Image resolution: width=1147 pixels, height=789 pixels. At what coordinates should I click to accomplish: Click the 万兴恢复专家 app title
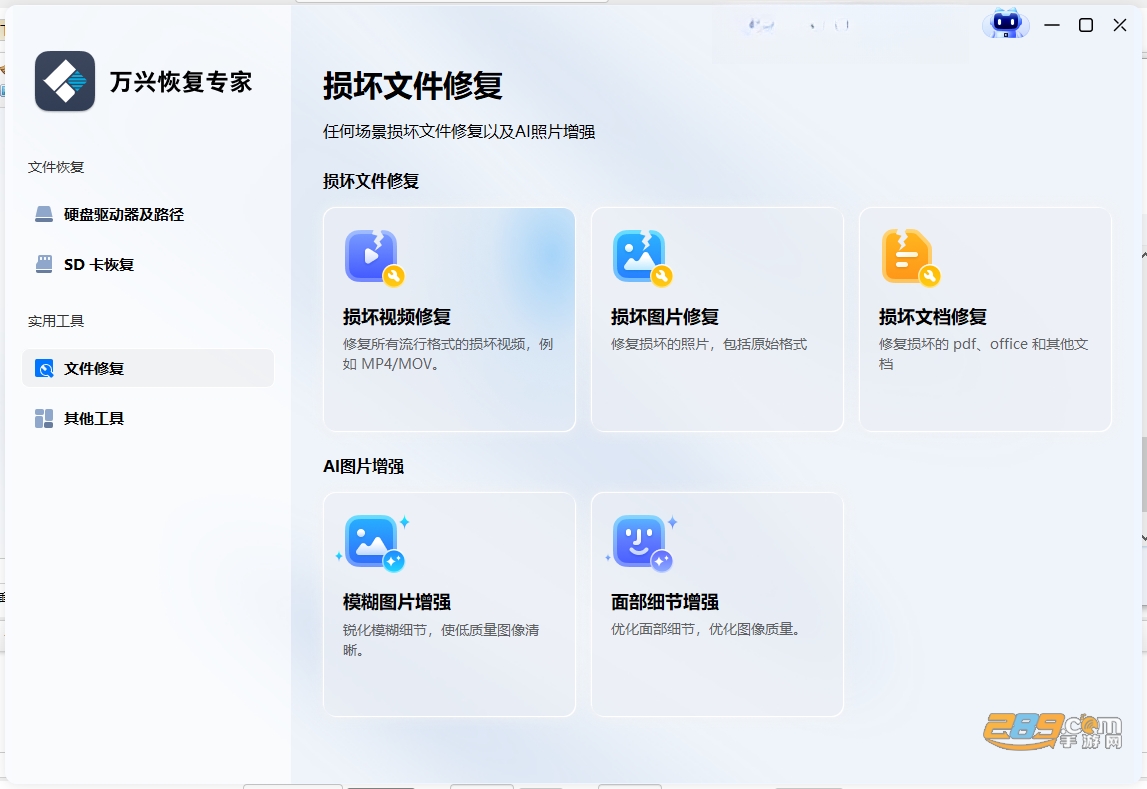(181, 82)
